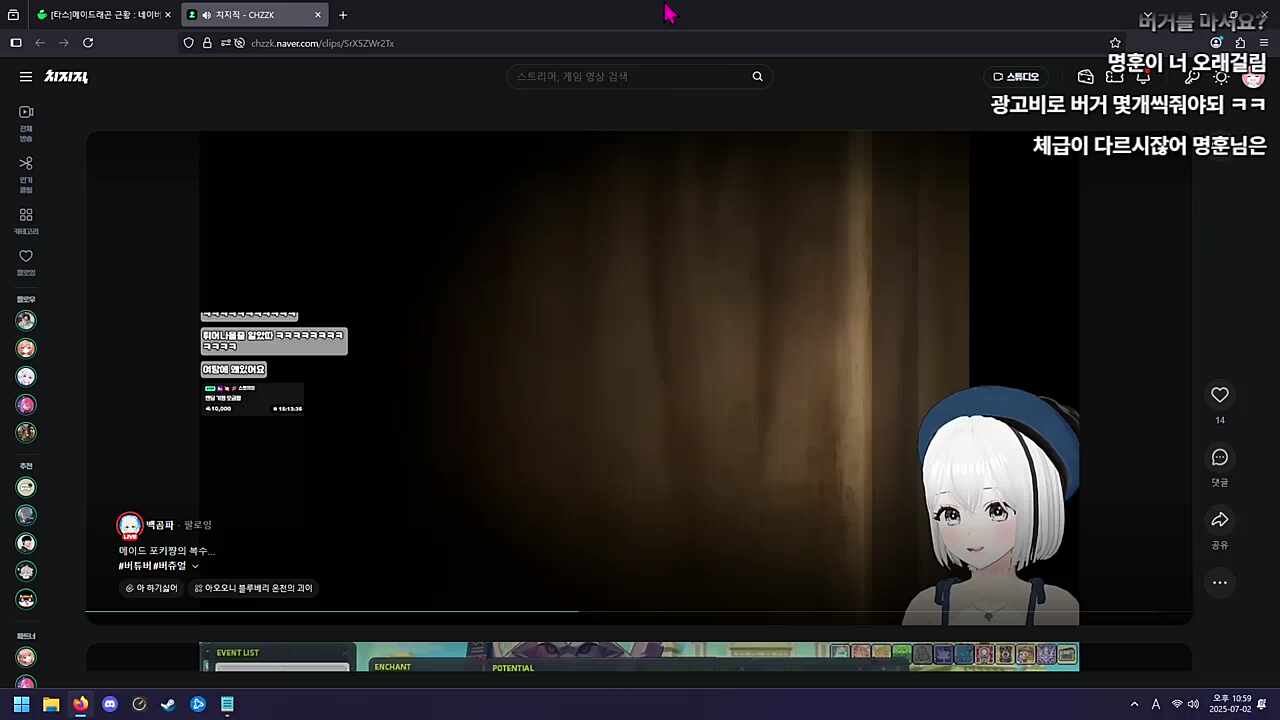Switch to the 치지직 - CHZZK tab
The height and width of the screenshot is (720, 1280).
pyautogui.click(x=255, y=15)
